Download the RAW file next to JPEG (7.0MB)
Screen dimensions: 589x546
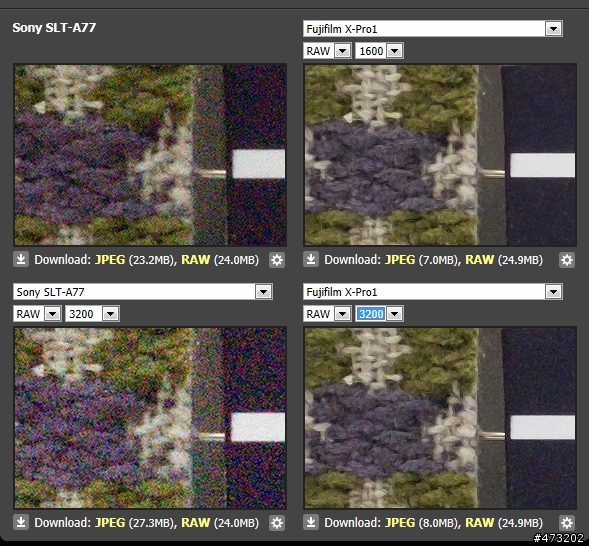point(479,259)
